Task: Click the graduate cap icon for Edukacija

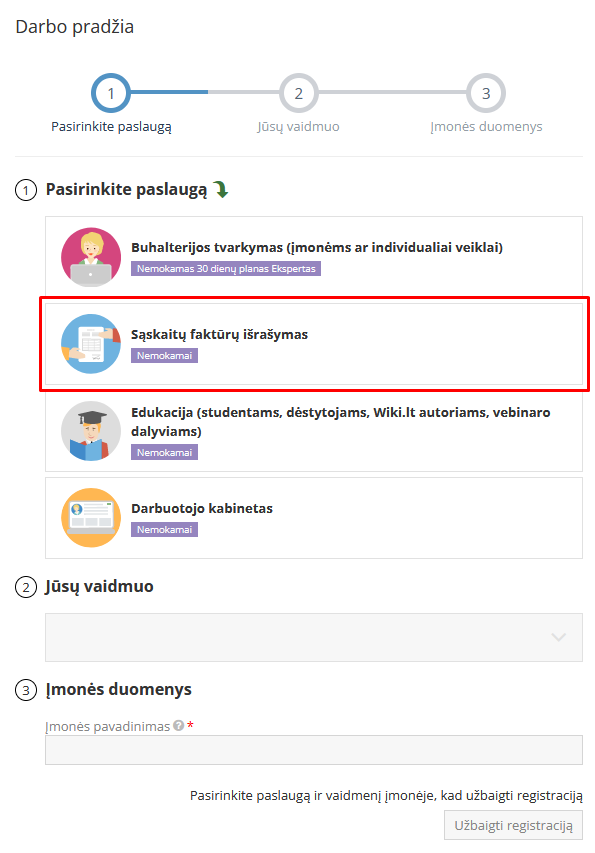Action: [91, 431]
